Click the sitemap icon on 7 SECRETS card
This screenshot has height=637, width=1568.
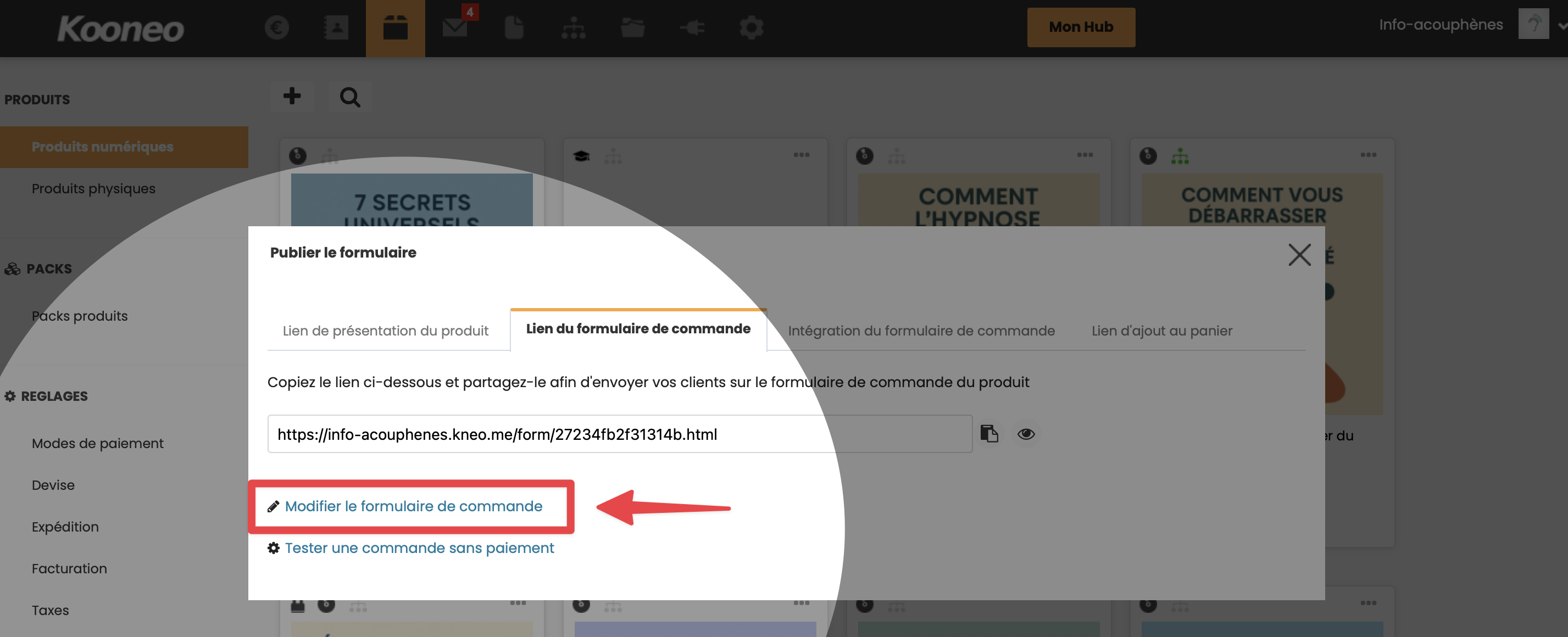coord(329,156)
